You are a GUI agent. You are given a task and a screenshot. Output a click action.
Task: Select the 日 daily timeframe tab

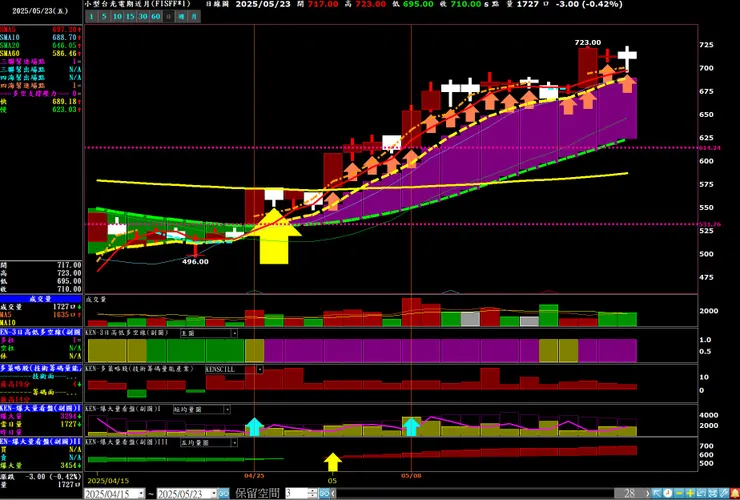(x=168, y=17)
